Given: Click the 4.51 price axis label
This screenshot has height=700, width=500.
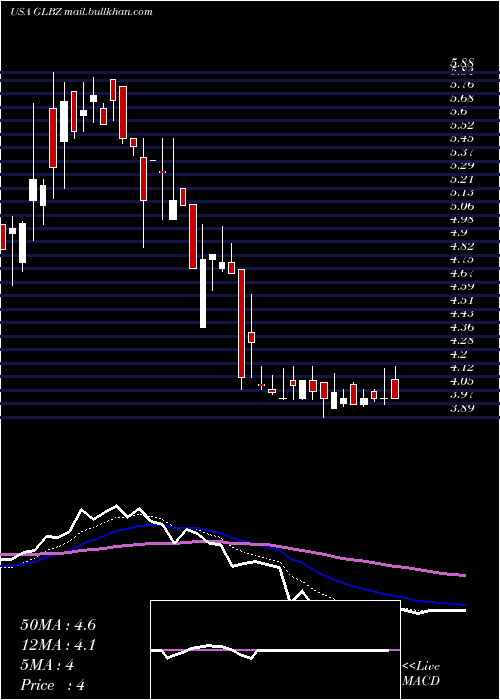Looking at the screenshot, I should [462, 300].
